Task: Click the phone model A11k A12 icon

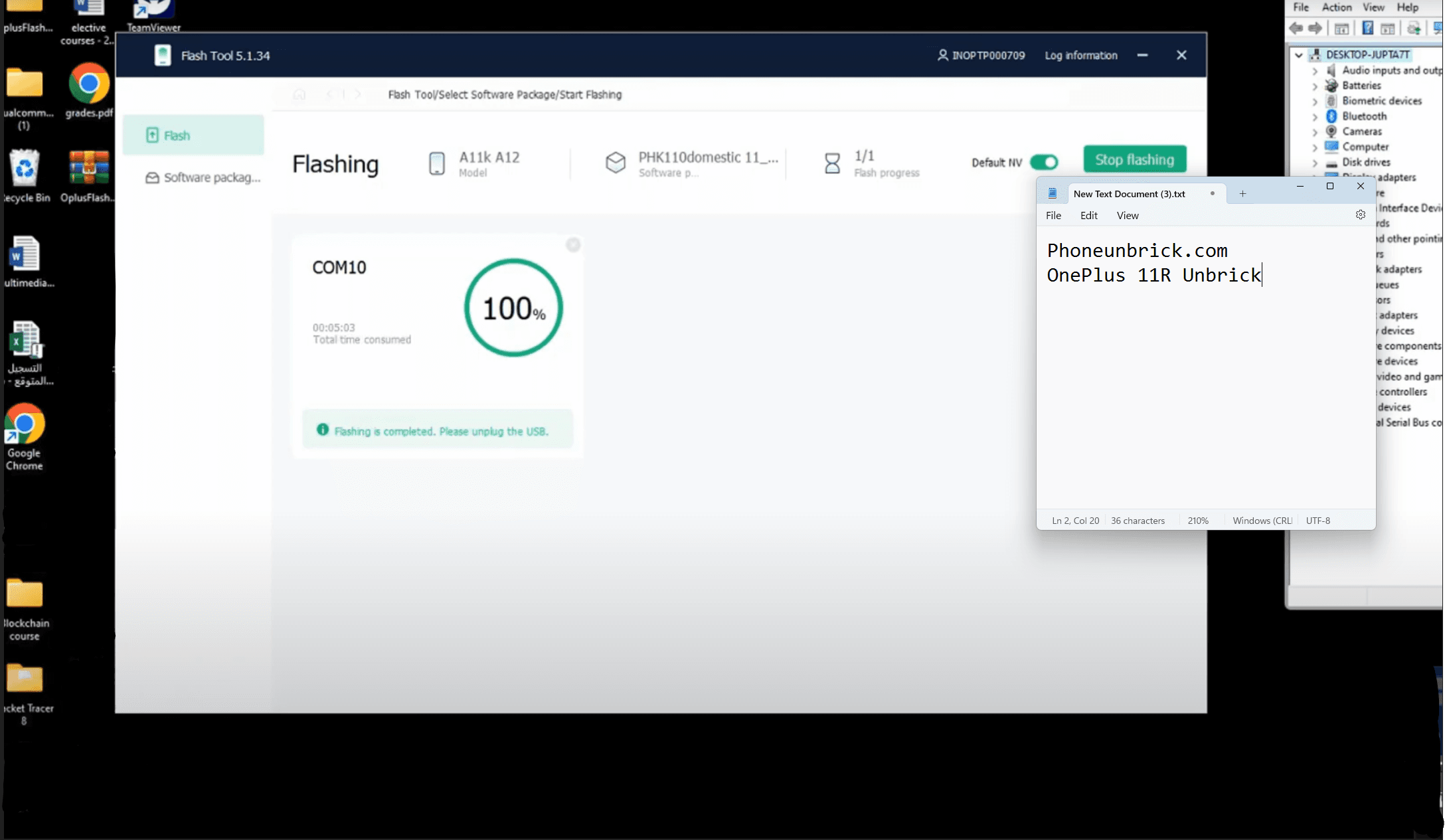Action: (x=435, y=163)
